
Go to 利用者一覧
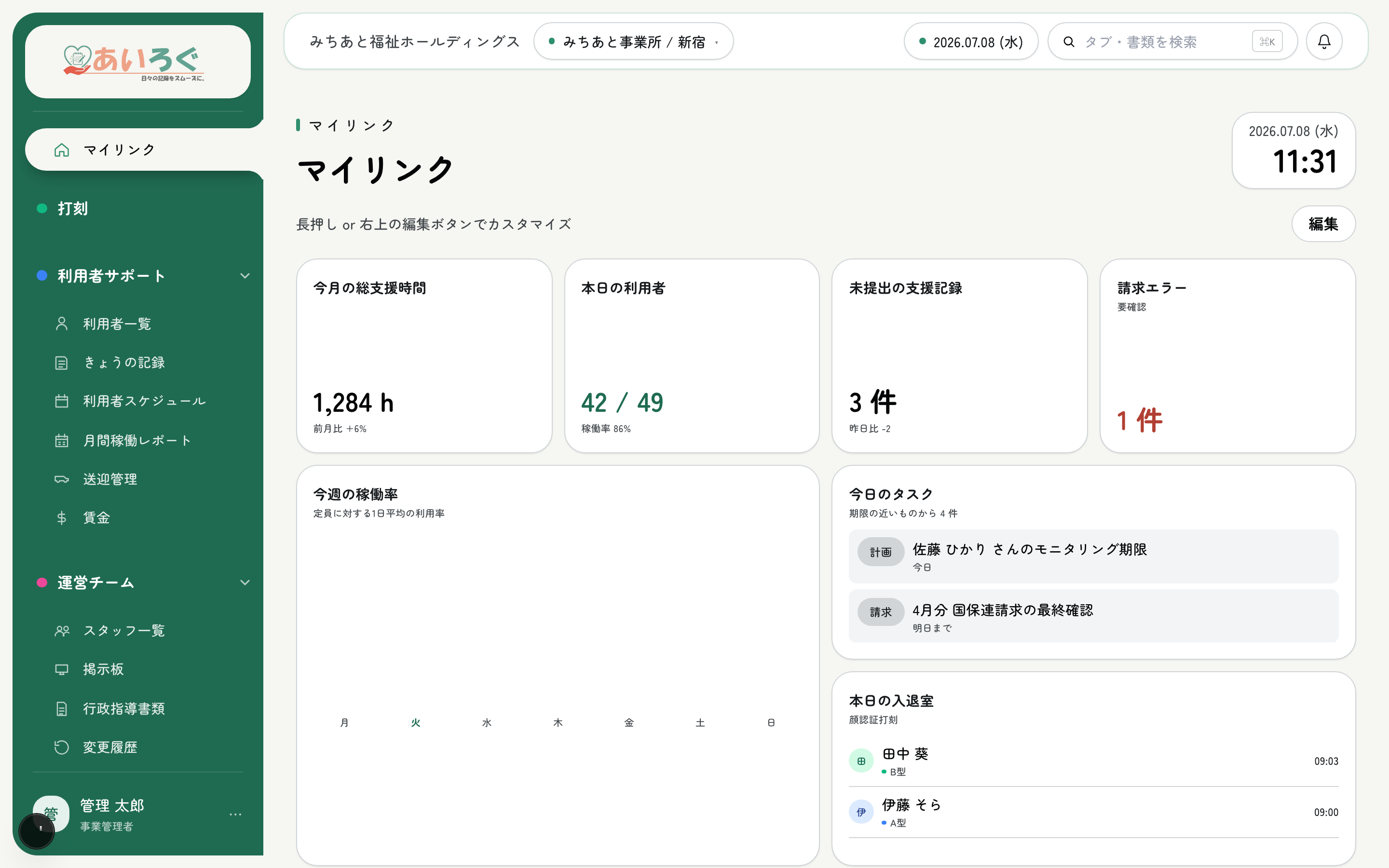tap(117, 324)
